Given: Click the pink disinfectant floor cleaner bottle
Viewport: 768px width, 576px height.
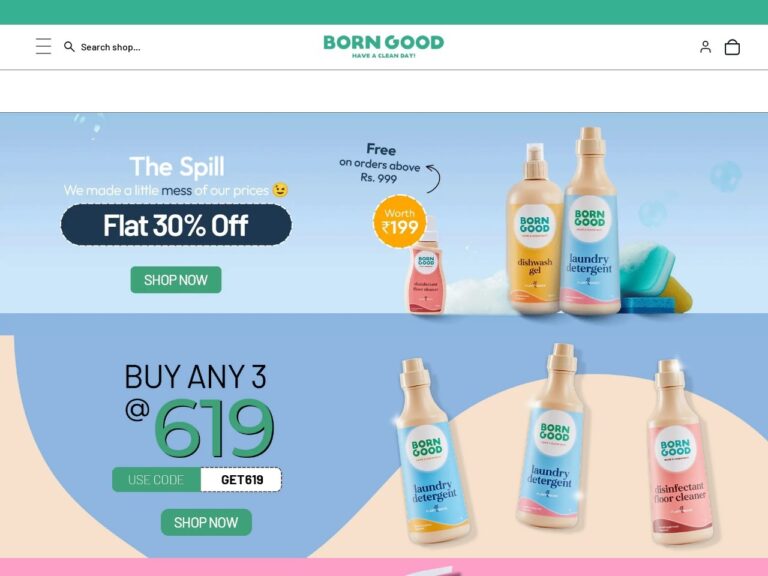Looking at the screenshot, I should point(678,452).
